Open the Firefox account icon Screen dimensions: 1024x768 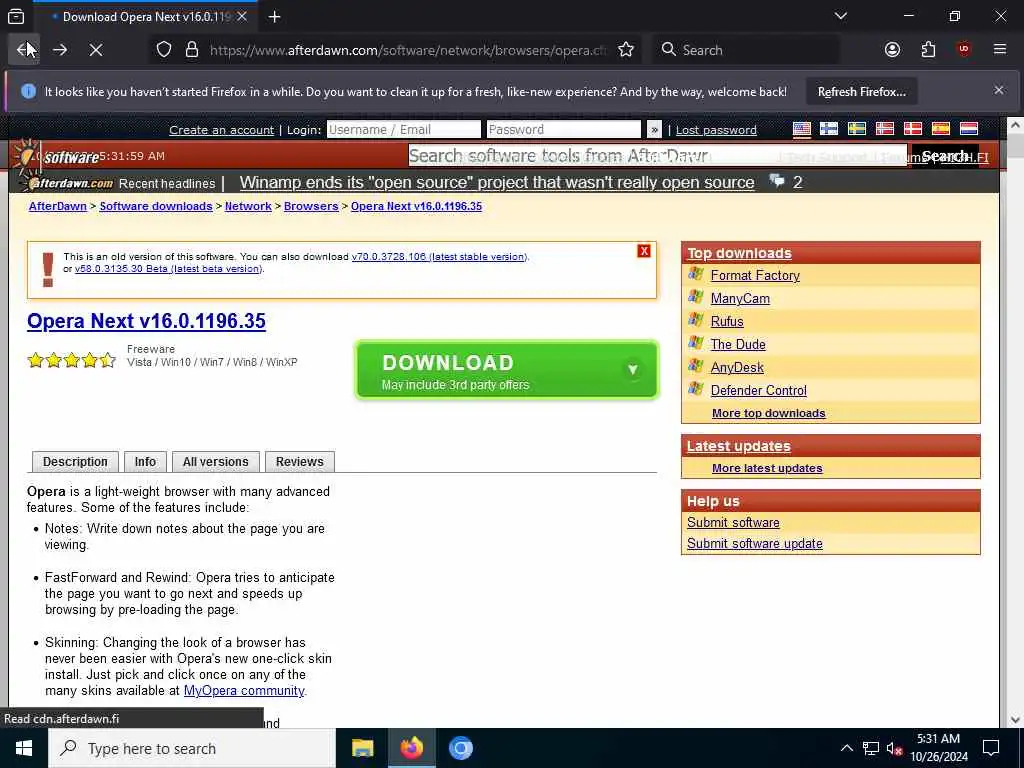[x=892, y=50]
